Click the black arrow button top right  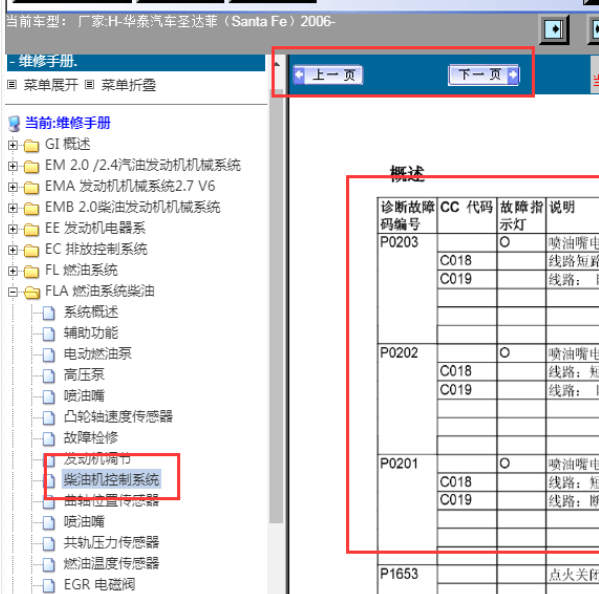[x=554, y=29]
